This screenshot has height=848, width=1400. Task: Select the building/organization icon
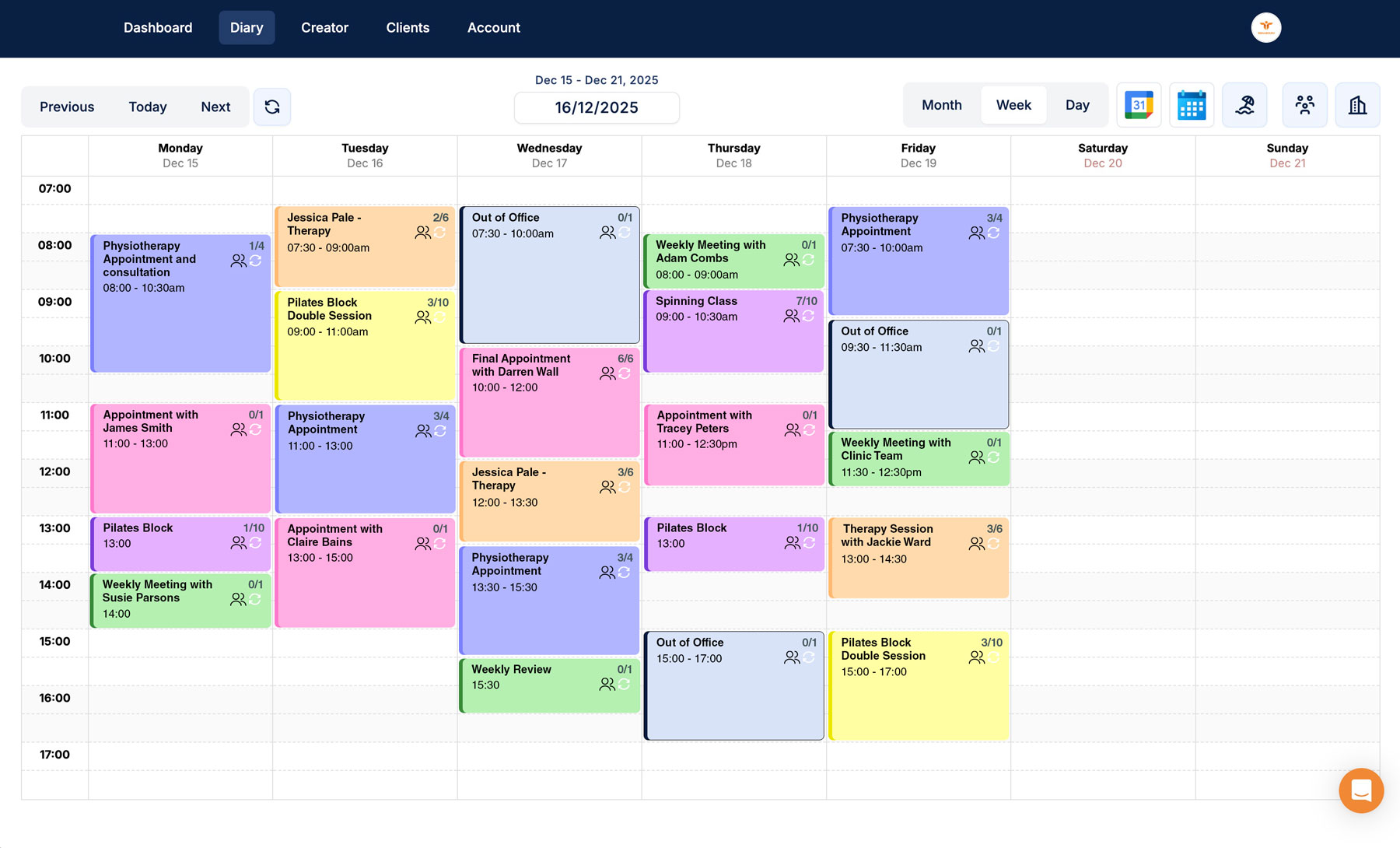point(1357,104)
